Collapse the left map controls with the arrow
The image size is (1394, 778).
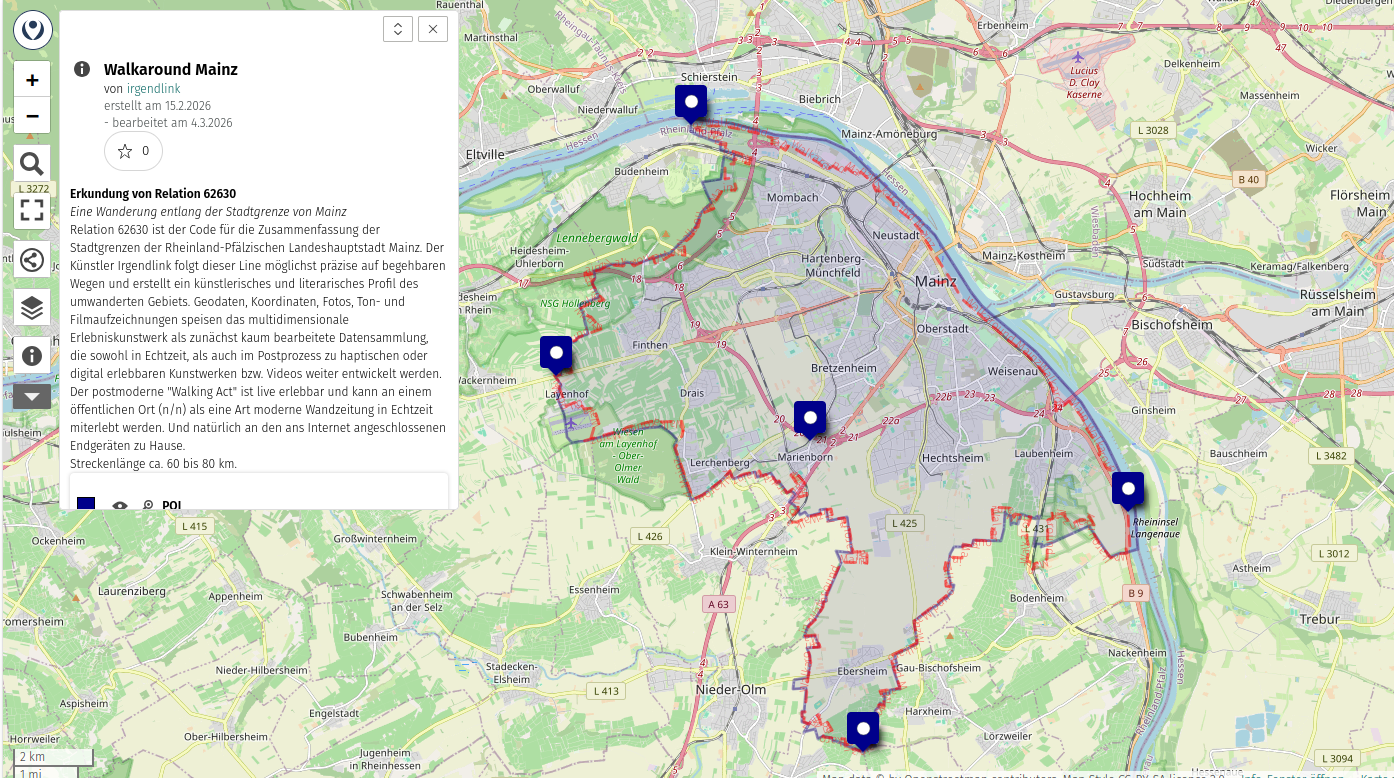point(31,395)
